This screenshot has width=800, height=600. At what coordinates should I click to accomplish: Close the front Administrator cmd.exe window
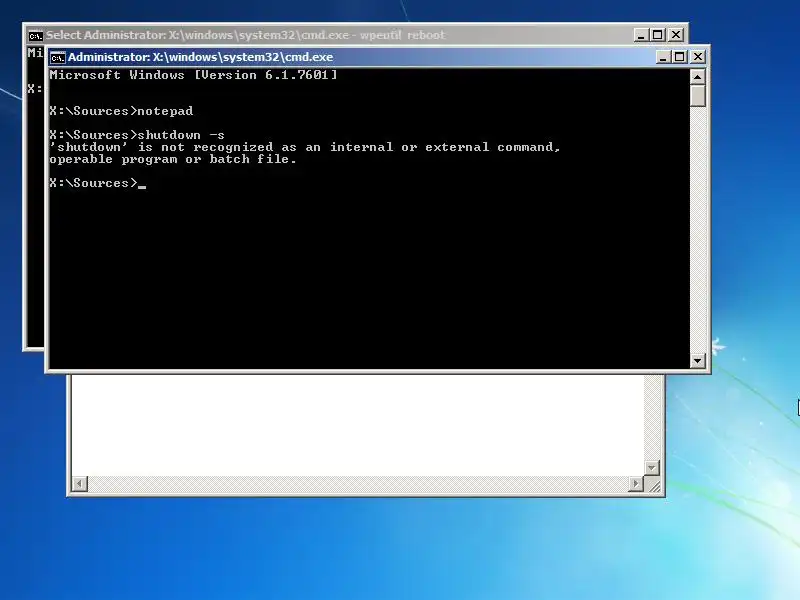(697, 57)
